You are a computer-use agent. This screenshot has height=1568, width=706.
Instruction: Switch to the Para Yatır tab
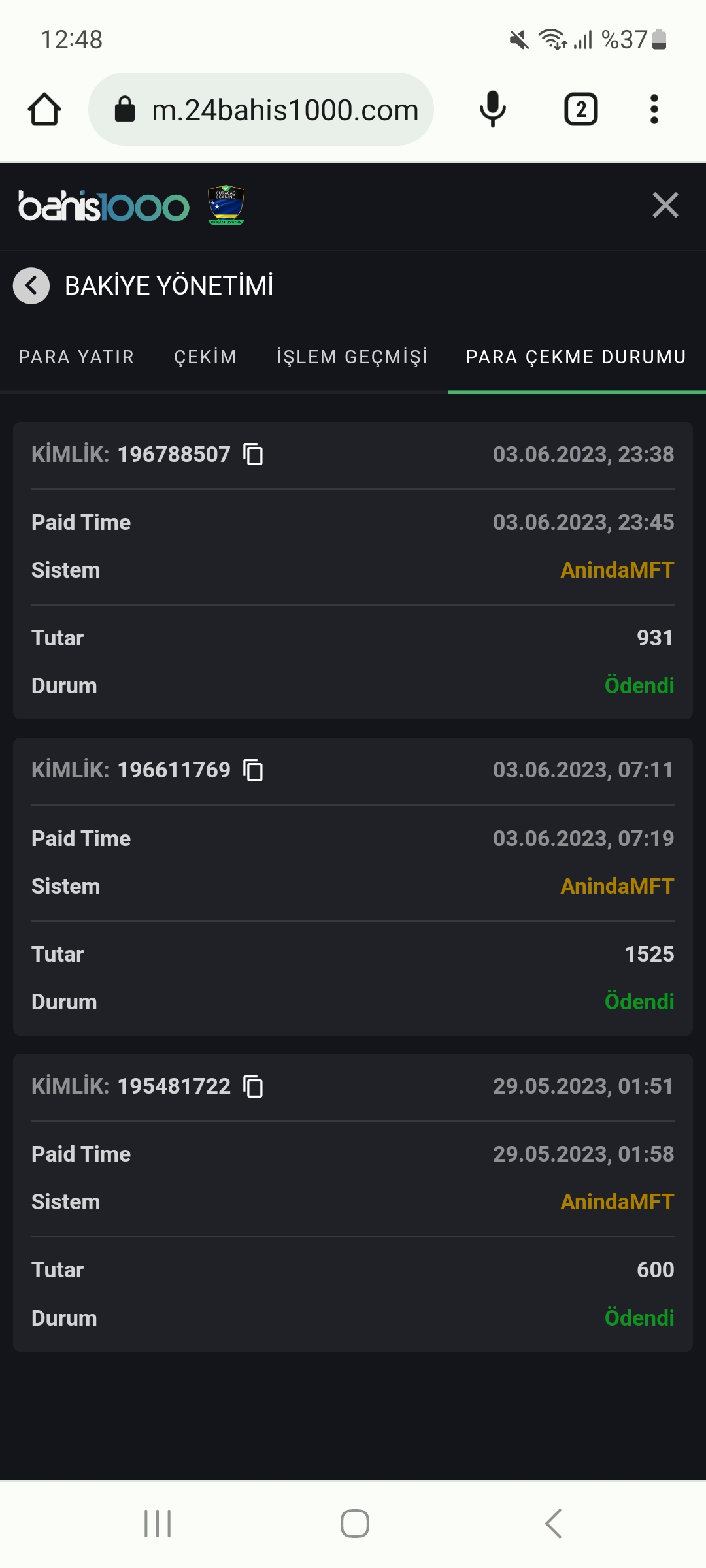pyautogui.click(x=76, y=357)
